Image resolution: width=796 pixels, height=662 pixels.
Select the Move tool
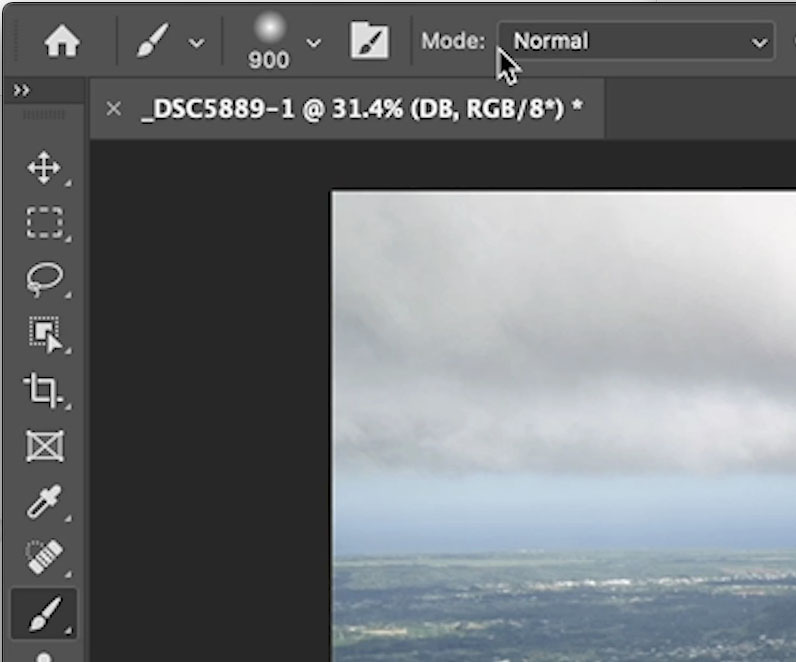click(44, 168)
